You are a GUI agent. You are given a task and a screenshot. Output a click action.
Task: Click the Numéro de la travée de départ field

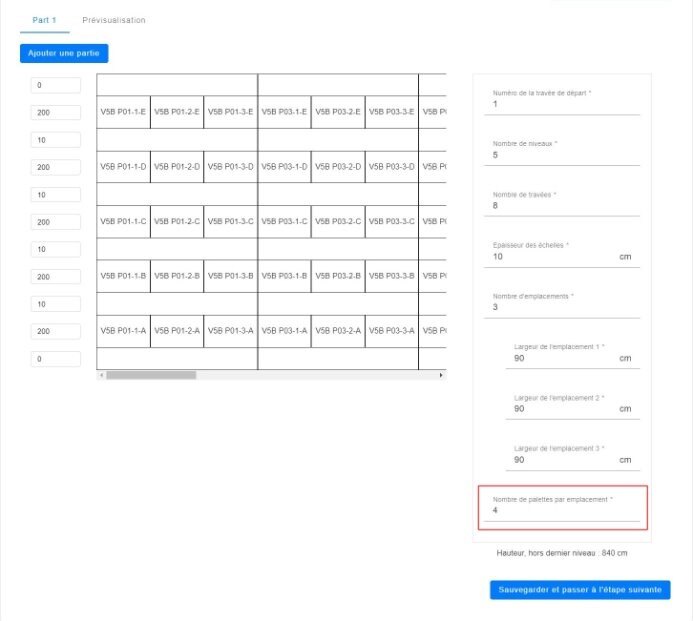[x=565, y=104]
